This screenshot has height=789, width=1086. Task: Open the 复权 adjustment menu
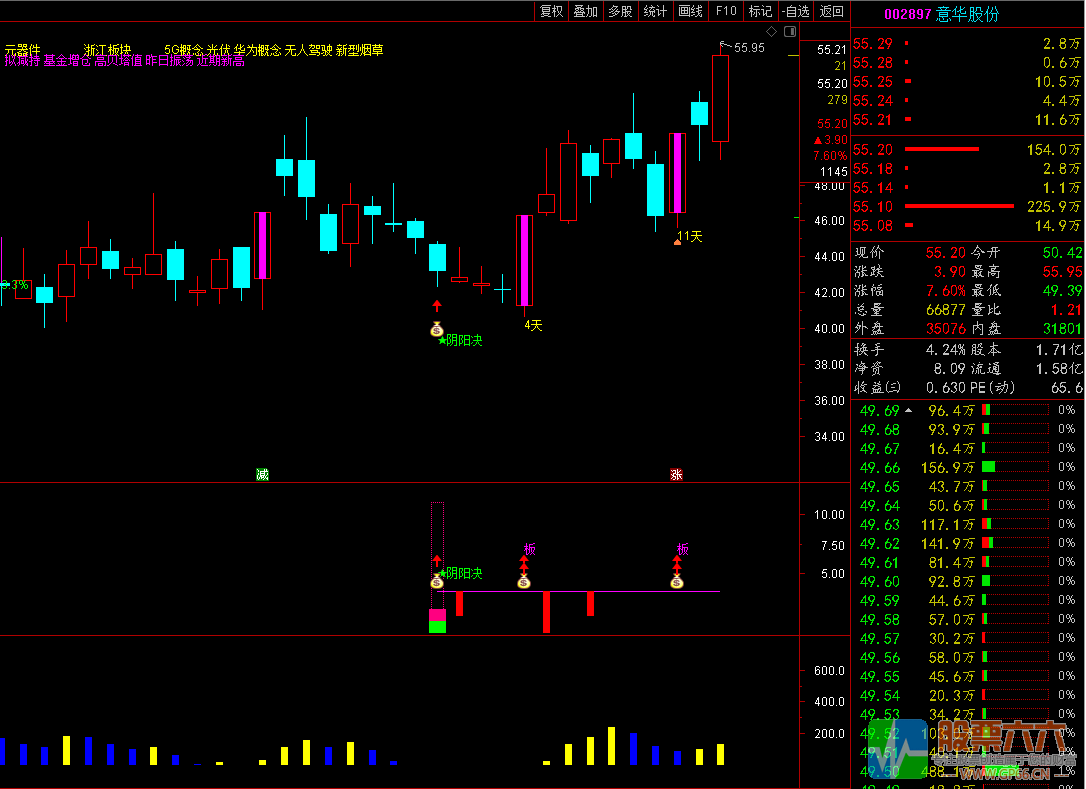[551, 11]
